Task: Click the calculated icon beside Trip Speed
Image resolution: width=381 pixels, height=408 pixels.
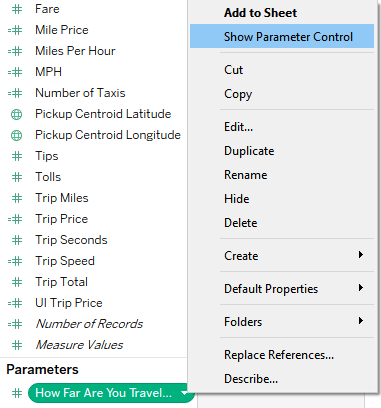Action: coord(15,261)
